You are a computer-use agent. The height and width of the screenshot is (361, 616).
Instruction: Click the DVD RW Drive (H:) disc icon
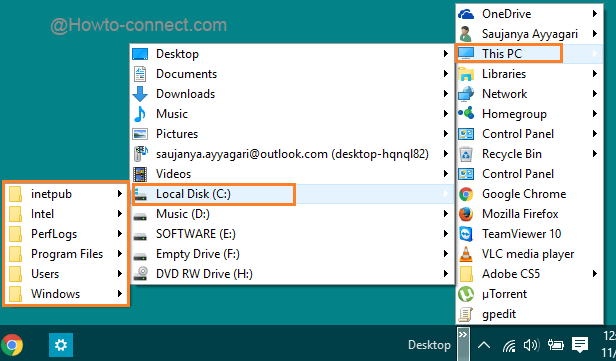[140, 274]
